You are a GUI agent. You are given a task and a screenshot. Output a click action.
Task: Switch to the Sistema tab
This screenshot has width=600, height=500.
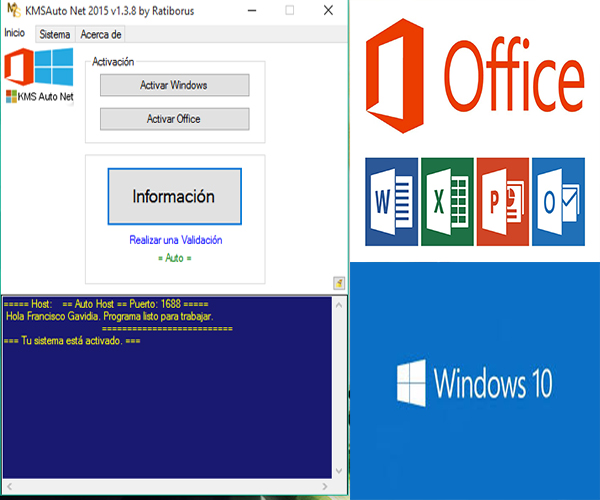pyautogui.click(x=55, y=34)
